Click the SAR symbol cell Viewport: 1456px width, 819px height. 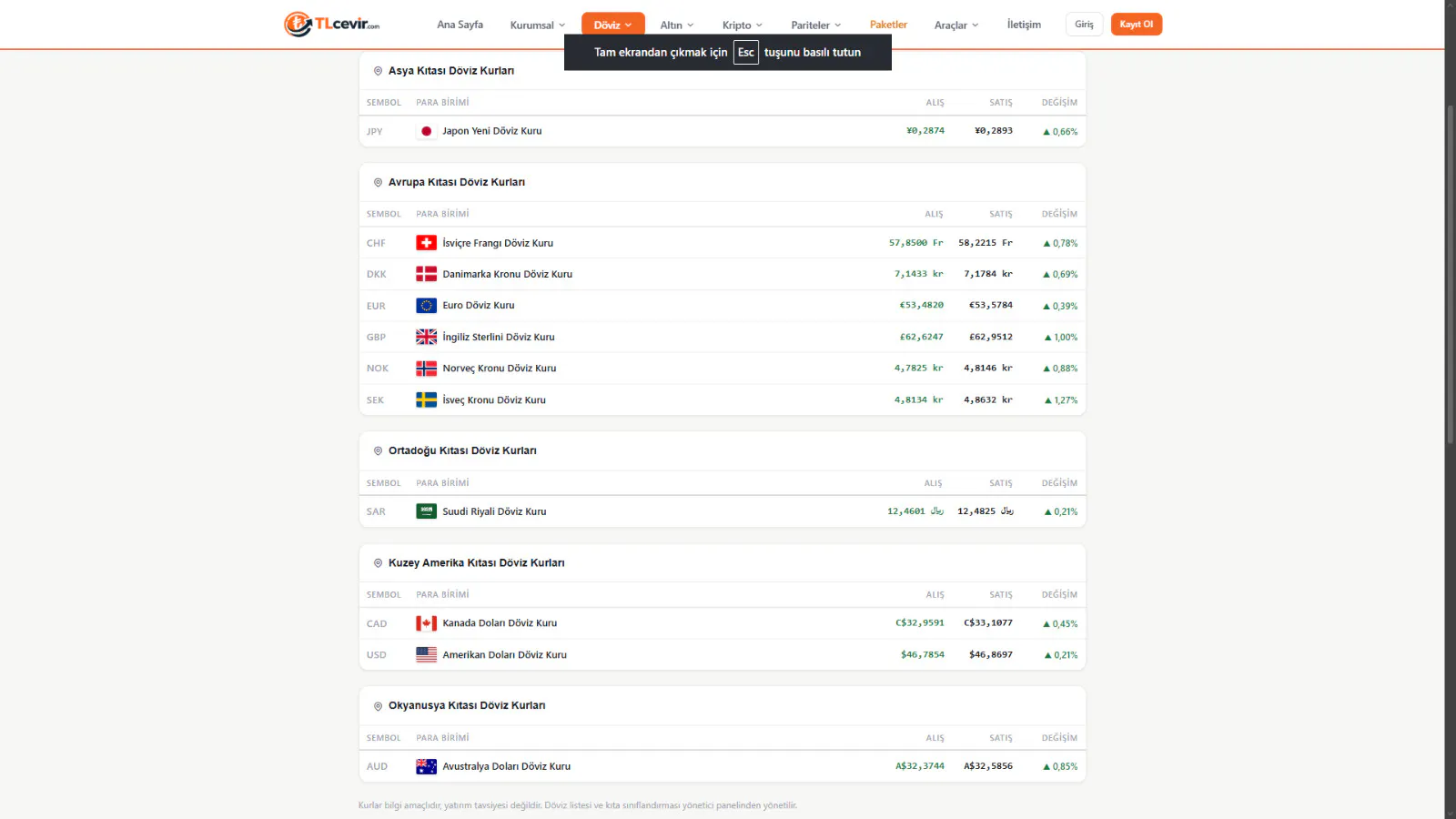(x=376, y=512)
